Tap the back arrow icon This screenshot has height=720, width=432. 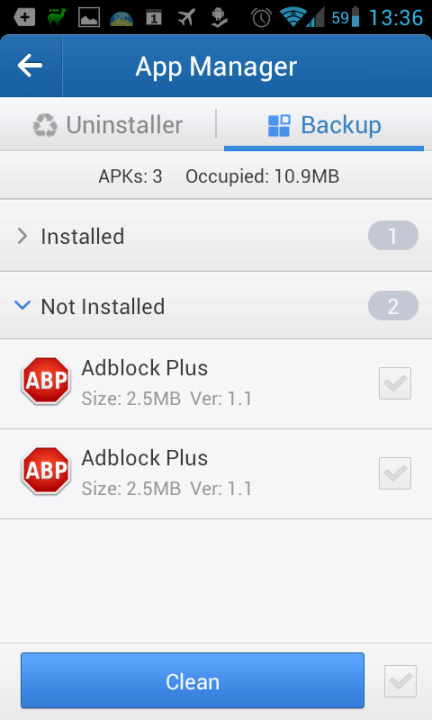coord(30,66)
